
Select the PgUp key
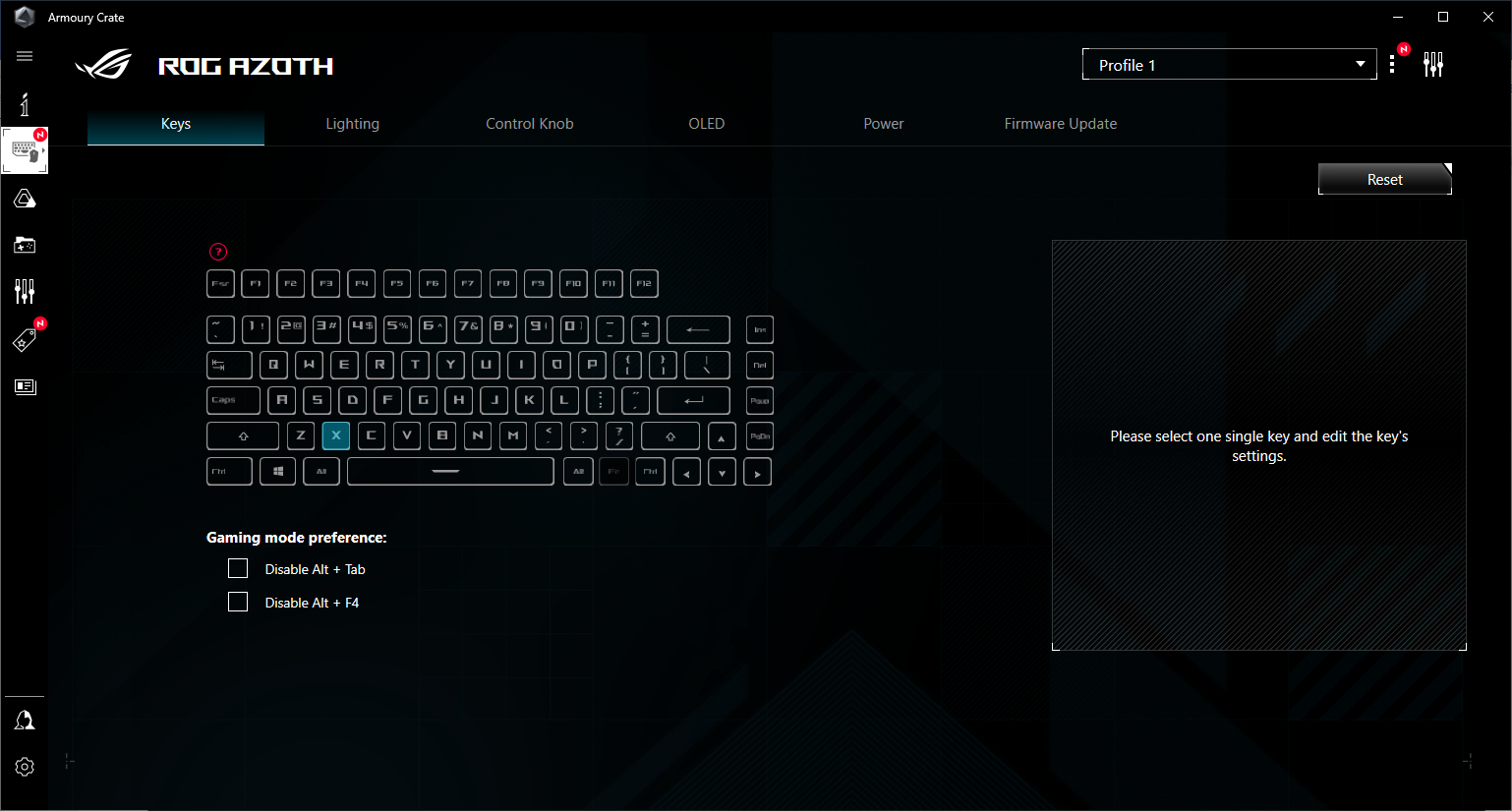tap(760, 400)
